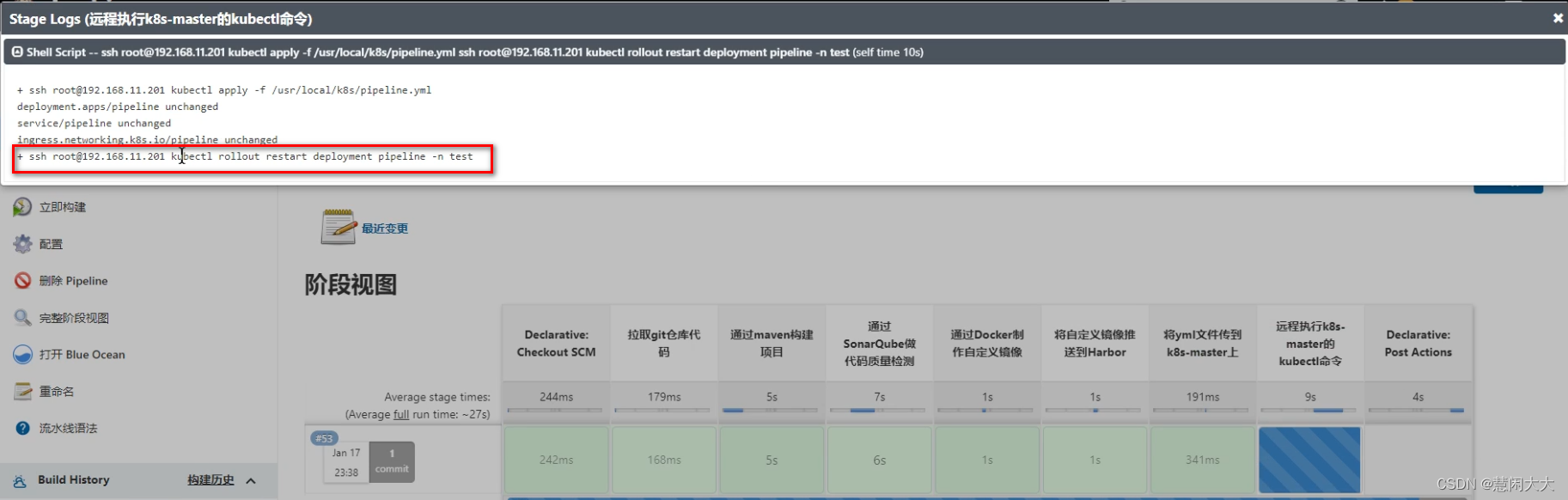Open the 配置 gear icon
Image resolution: width=1568 pixels, height=500 pixels.
22,244
